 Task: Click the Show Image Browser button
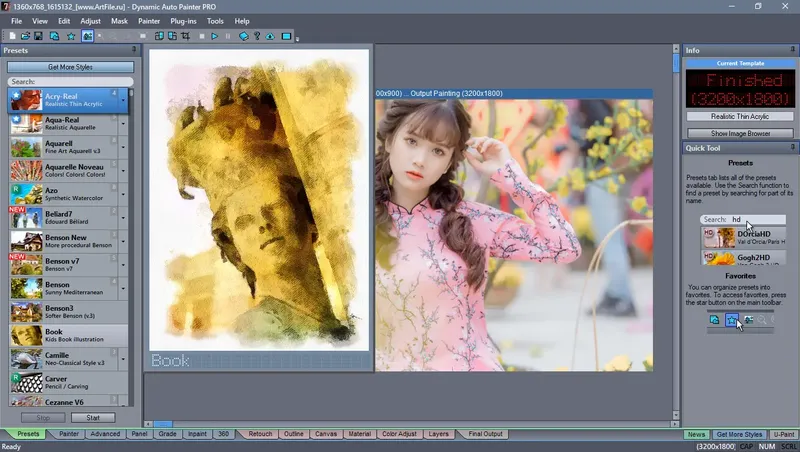tap(739, 133)
